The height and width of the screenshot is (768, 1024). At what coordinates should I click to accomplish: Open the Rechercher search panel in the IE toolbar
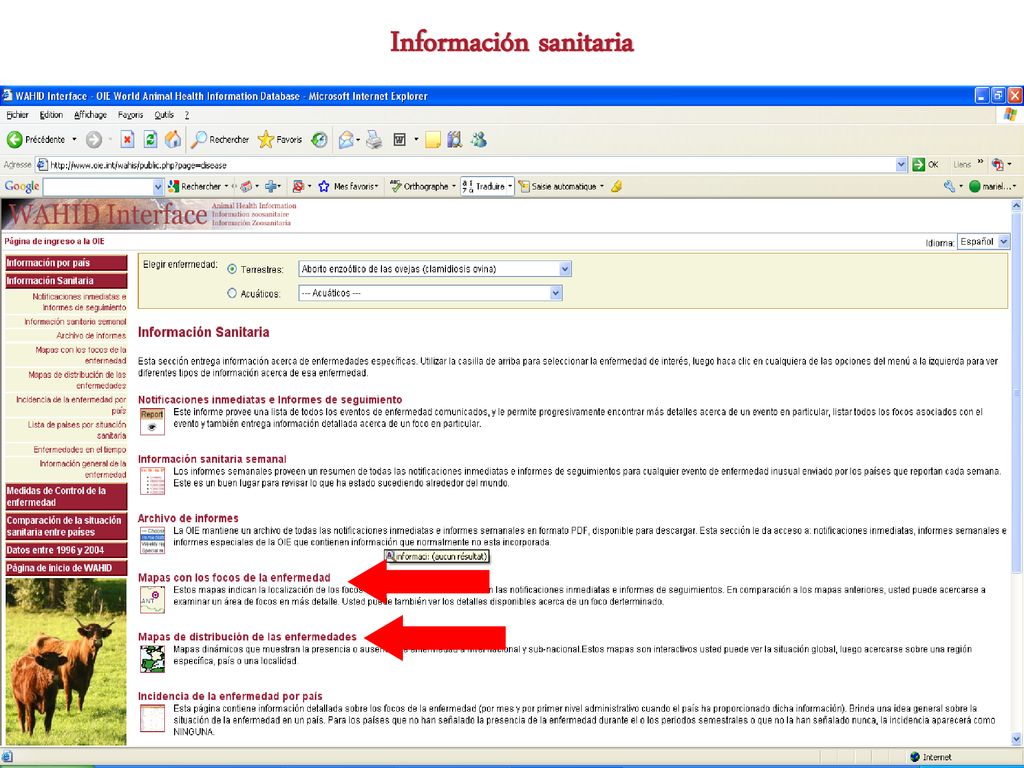[220, 139]
